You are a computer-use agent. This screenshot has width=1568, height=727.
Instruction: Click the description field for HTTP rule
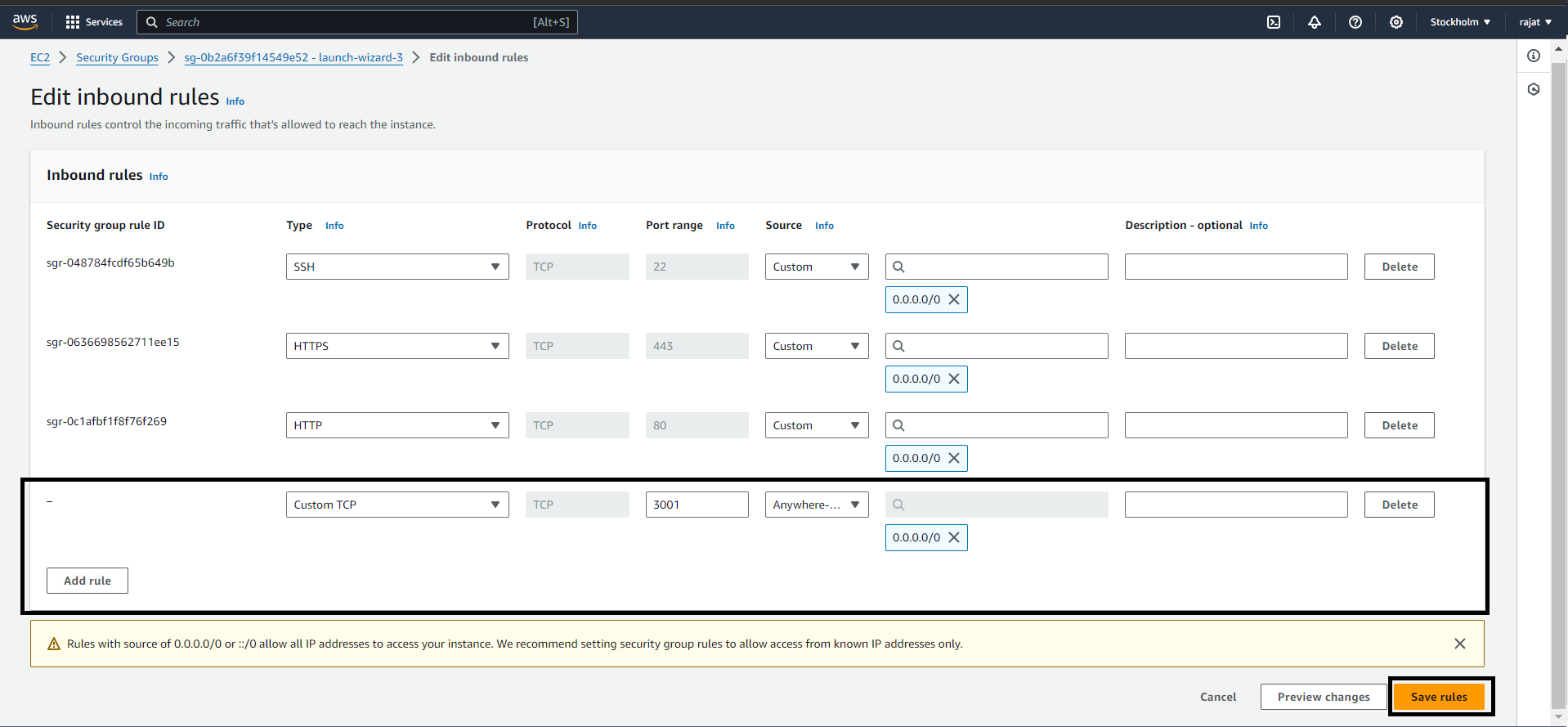click(x=1236, y=425)
